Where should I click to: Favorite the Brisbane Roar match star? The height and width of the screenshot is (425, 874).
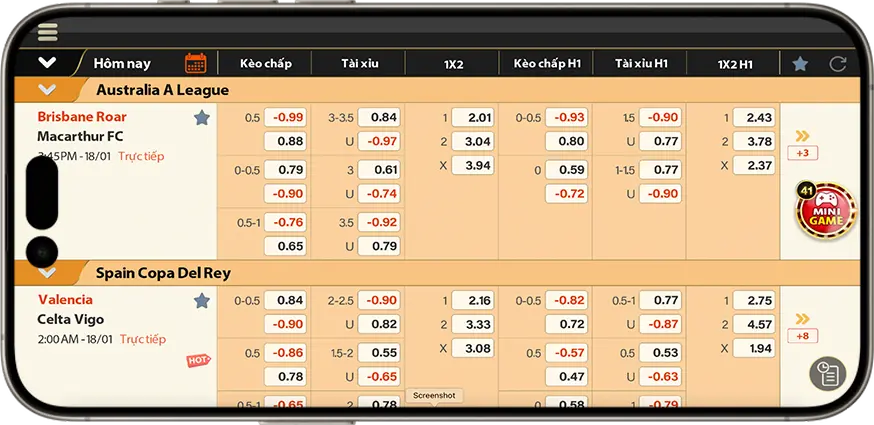pos(201,117)
